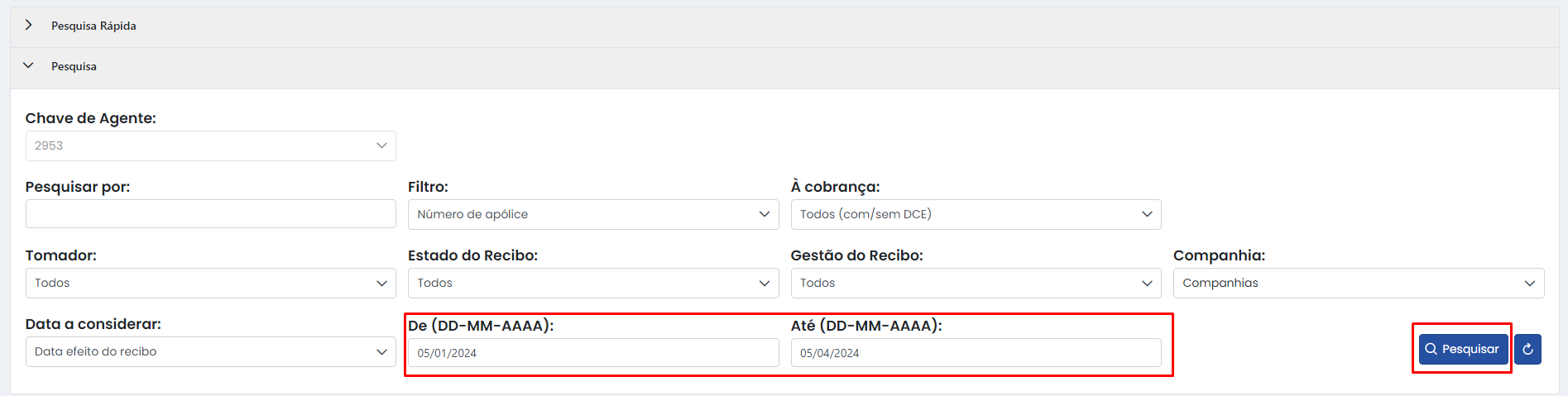Viewport: 1568px width, 396px height.
Task: Click the Pesquisa header label
Action: pos(74,67)
